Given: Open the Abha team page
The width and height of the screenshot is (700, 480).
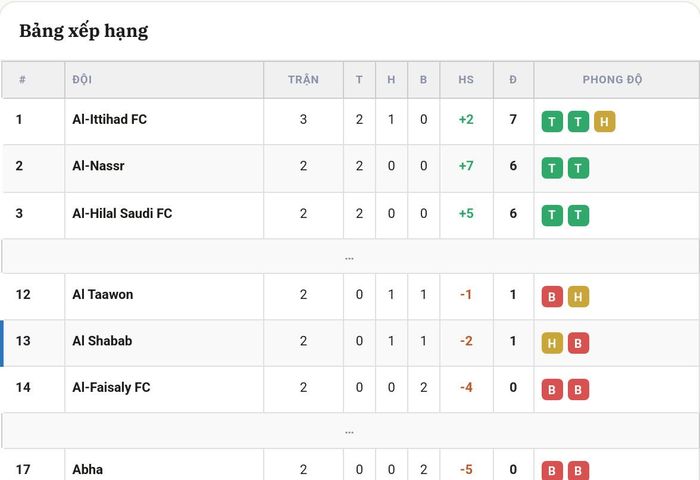Looking at the screenshot, I should click(x=88, y=469).
